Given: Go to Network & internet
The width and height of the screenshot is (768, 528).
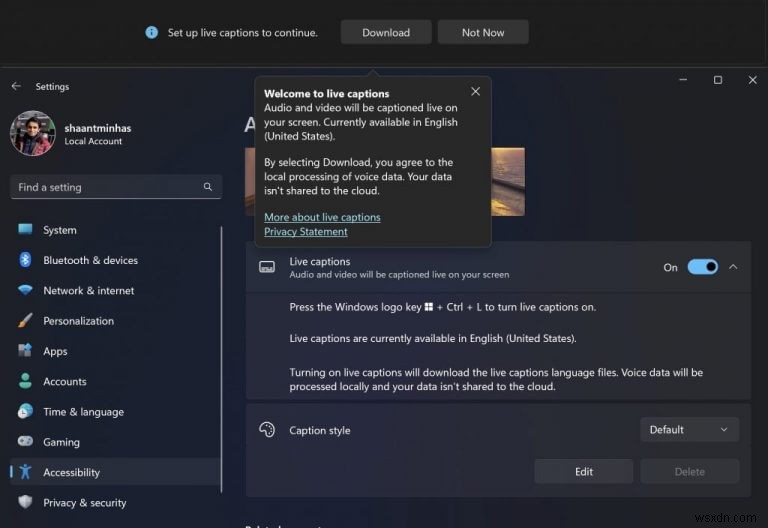Looking at the screenshot, I should tap(115, 290).
